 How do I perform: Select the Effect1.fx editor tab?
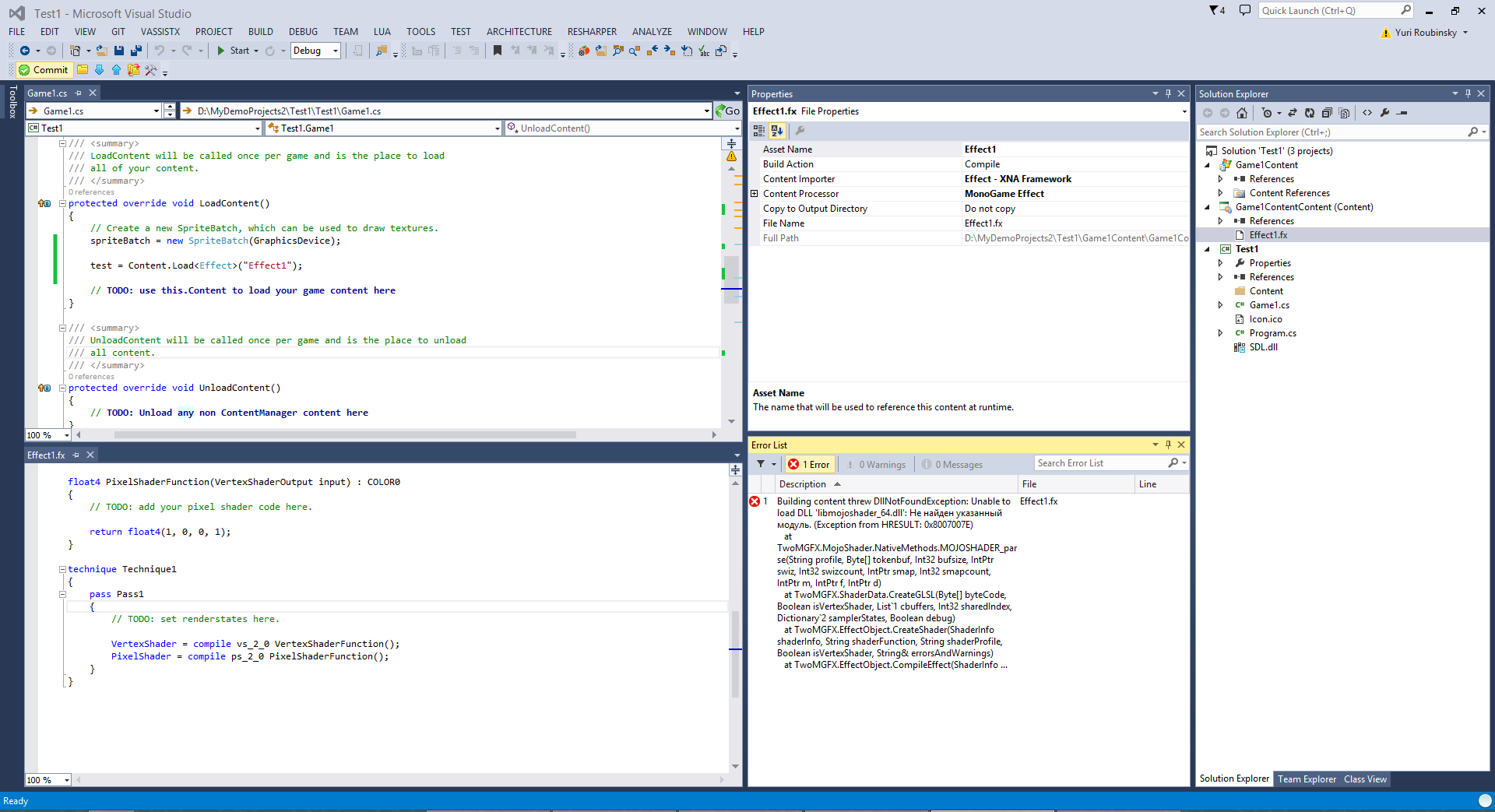coord(46,455)
